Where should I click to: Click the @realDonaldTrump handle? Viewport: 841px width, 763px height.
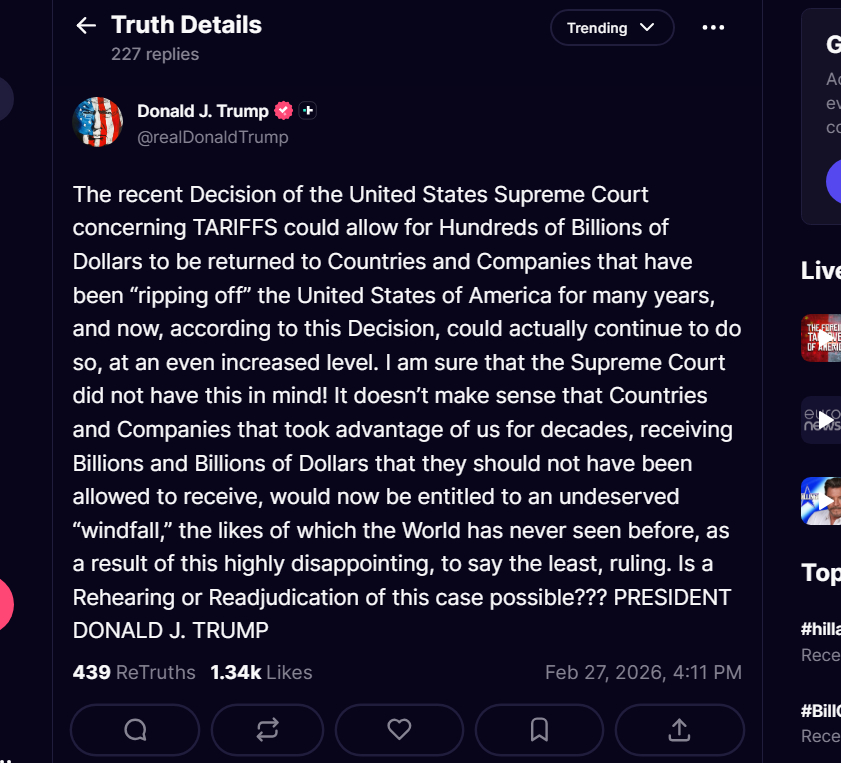click(x=213, y=138)
